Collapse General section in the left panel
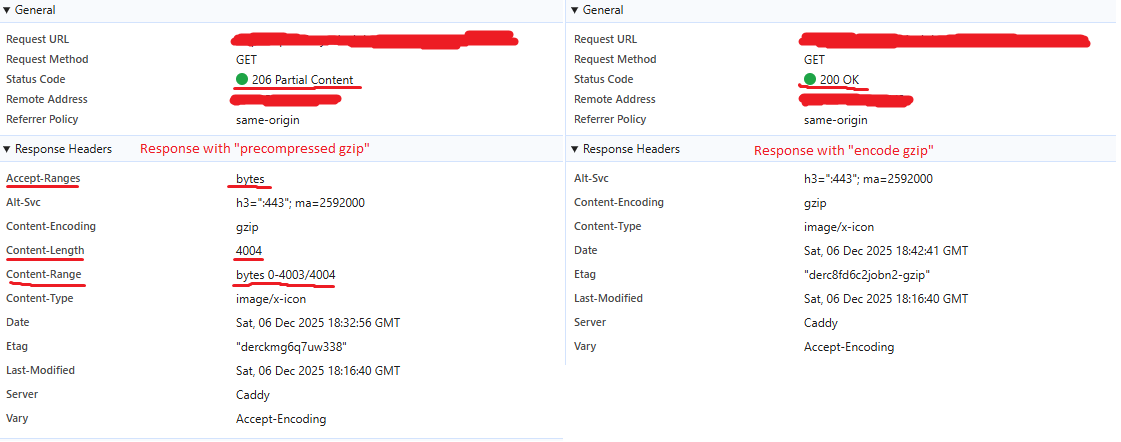 coord(8,10)
